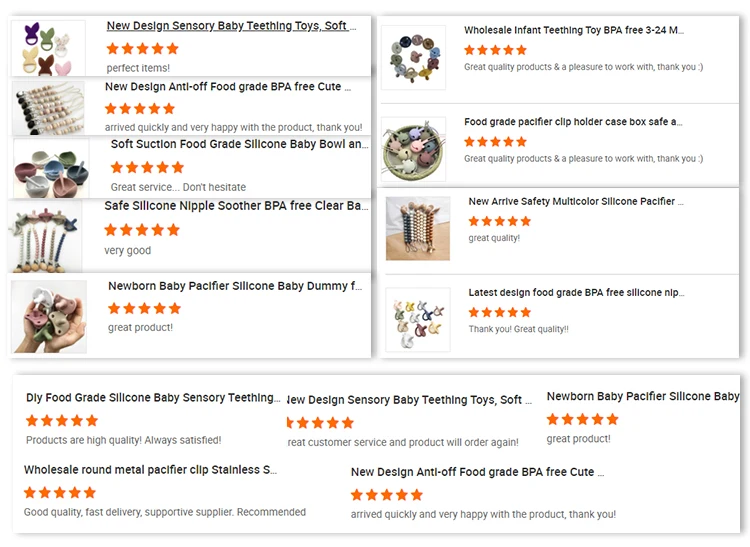Open Latest design food grade silicone nipple link
This screenshot has height=547, width=750.
[576, 293]
